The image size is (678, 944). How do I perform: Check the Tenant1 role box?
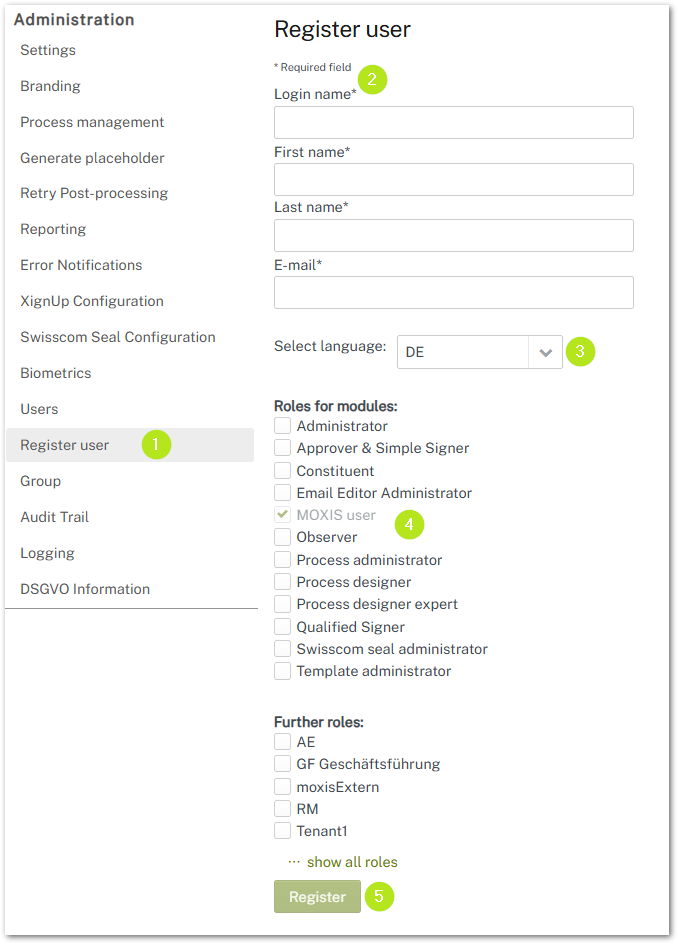(283, 831)
